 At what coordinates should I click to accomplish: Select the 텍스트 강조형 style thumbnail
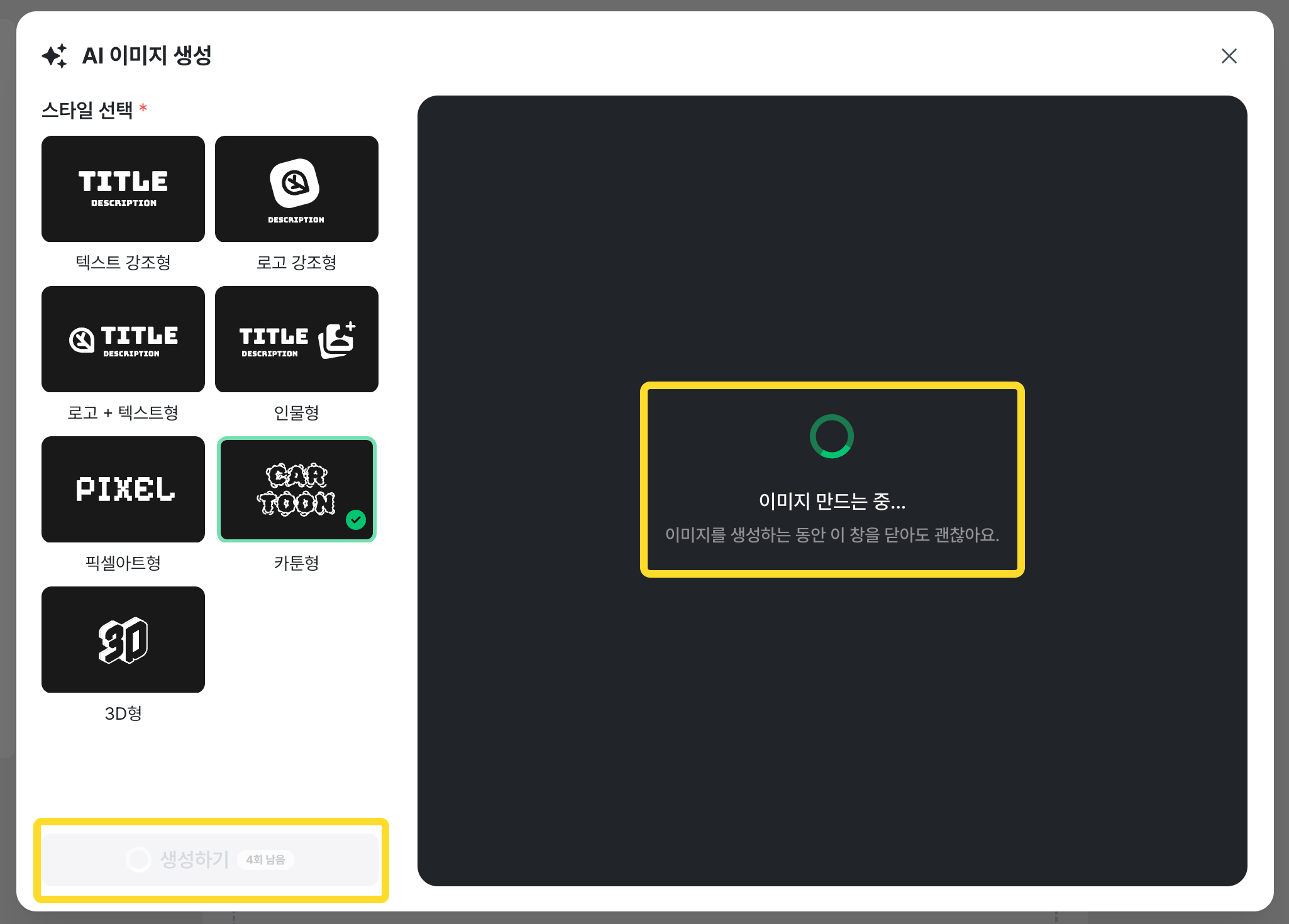click(123, 189)
